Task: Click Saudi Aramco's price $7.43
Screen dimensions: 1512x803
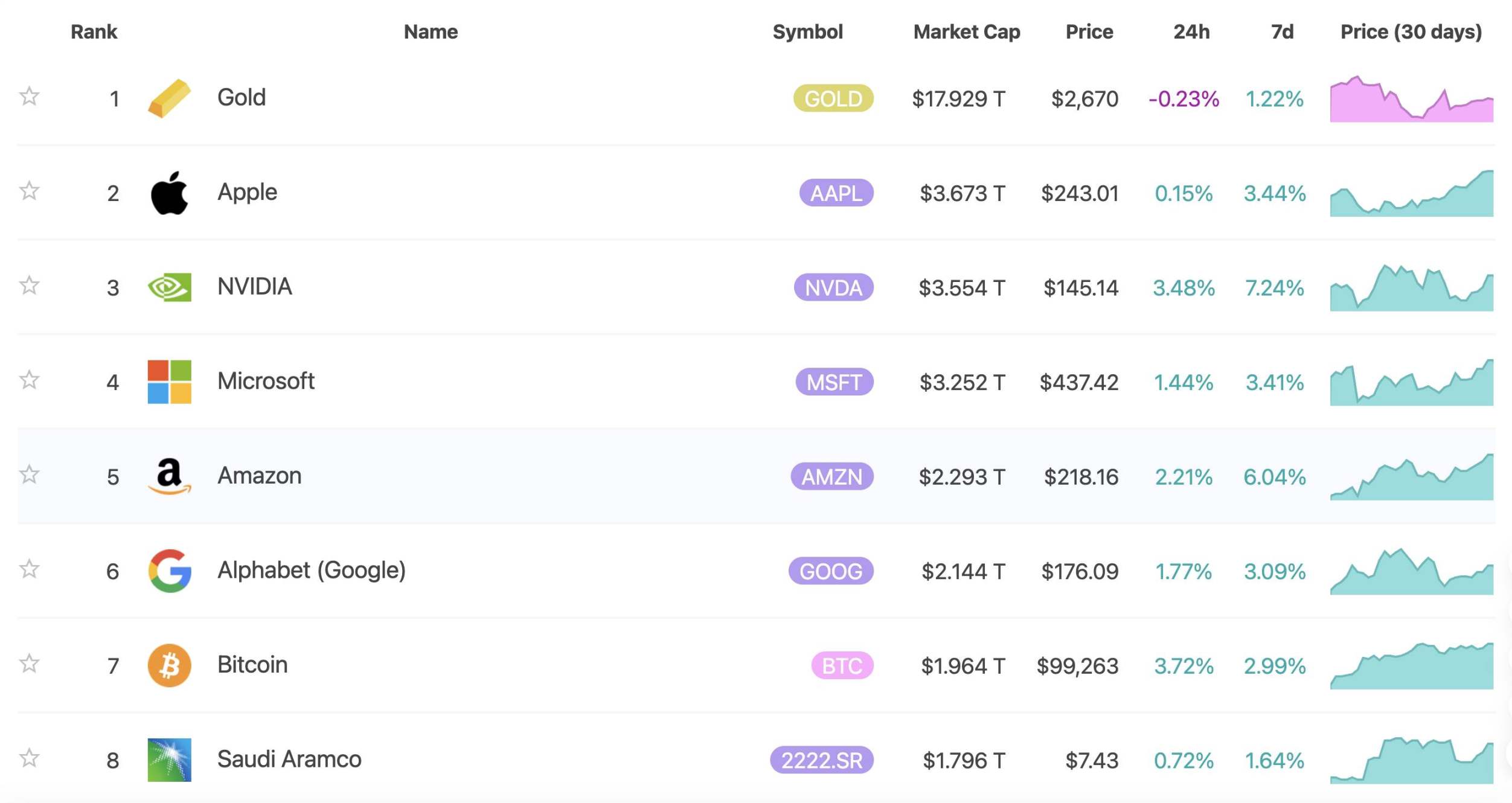Action: [1092, 760]
